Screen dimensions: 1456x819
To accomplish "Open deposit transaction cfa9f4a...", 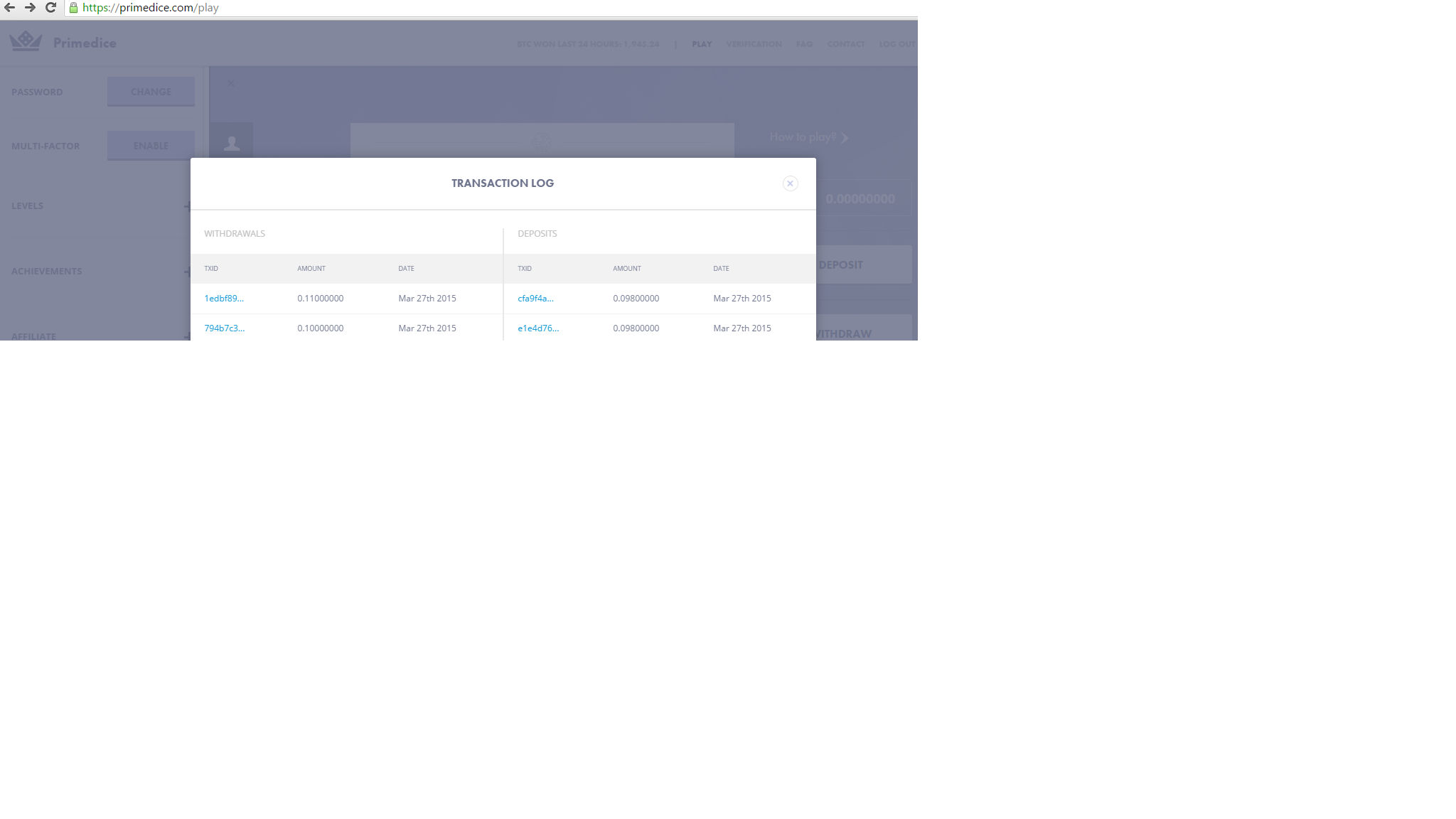I will 535,299.
